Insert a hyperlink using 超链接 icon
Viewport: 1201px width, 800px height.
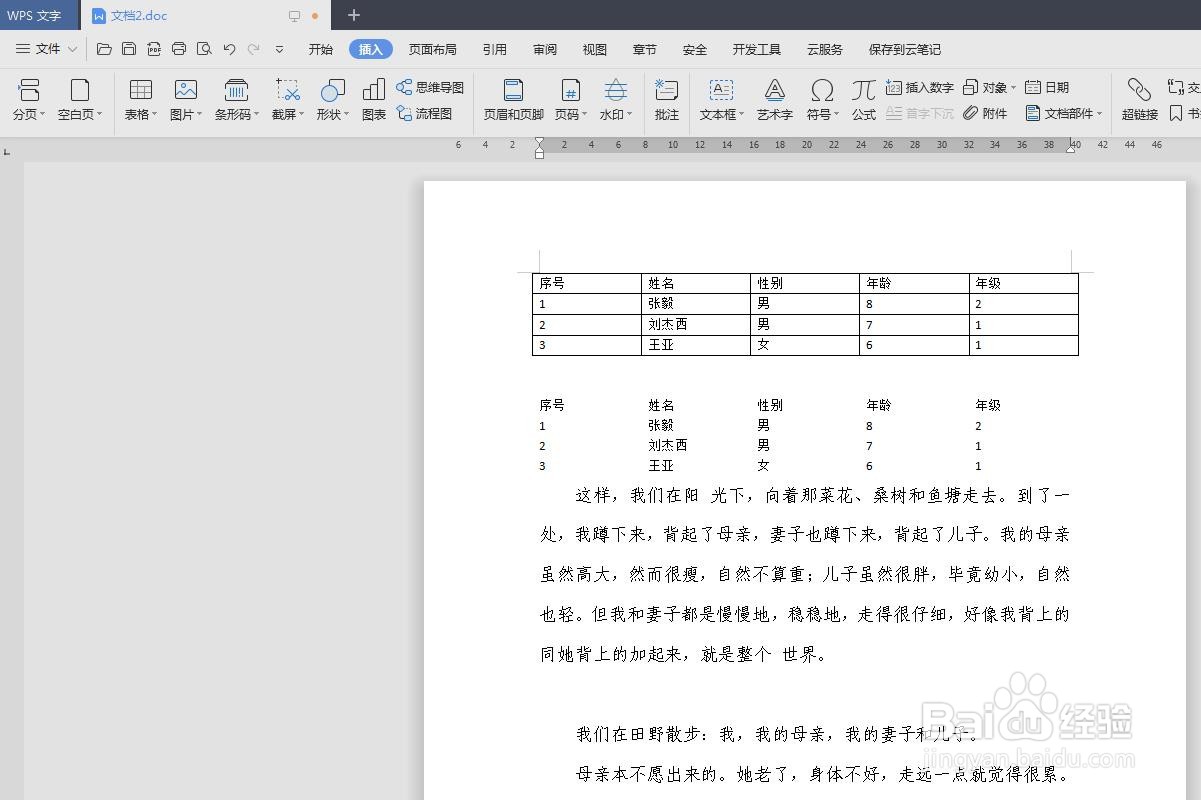click(x=1138, y=98)
